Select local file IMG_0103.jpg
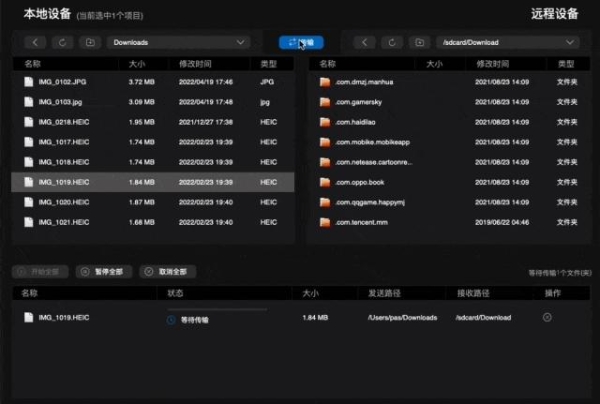 (x=153, y=102)
